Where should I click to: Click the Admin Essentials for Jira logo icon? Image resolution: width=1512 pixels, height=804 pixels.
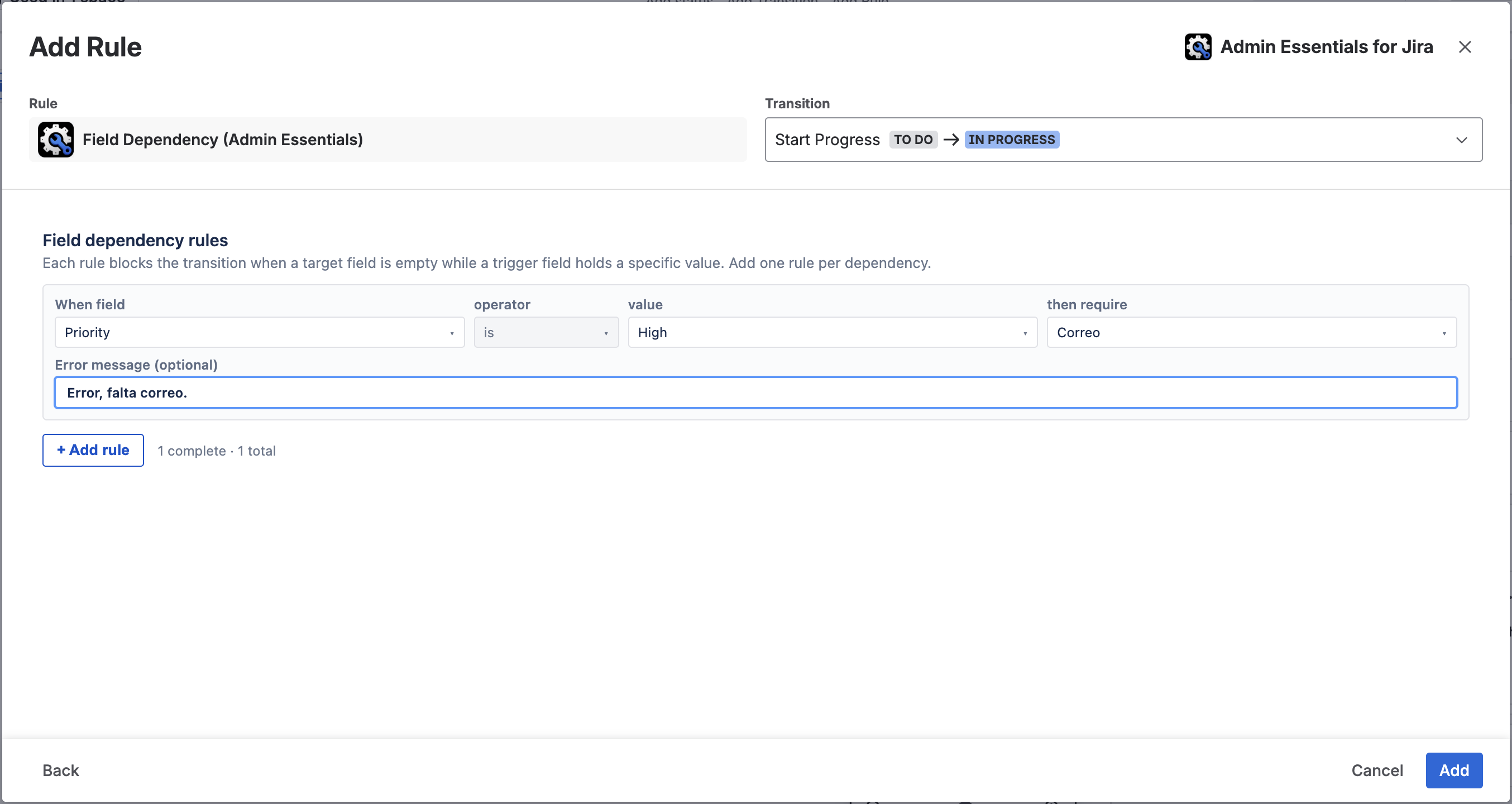coord(1198,47)
